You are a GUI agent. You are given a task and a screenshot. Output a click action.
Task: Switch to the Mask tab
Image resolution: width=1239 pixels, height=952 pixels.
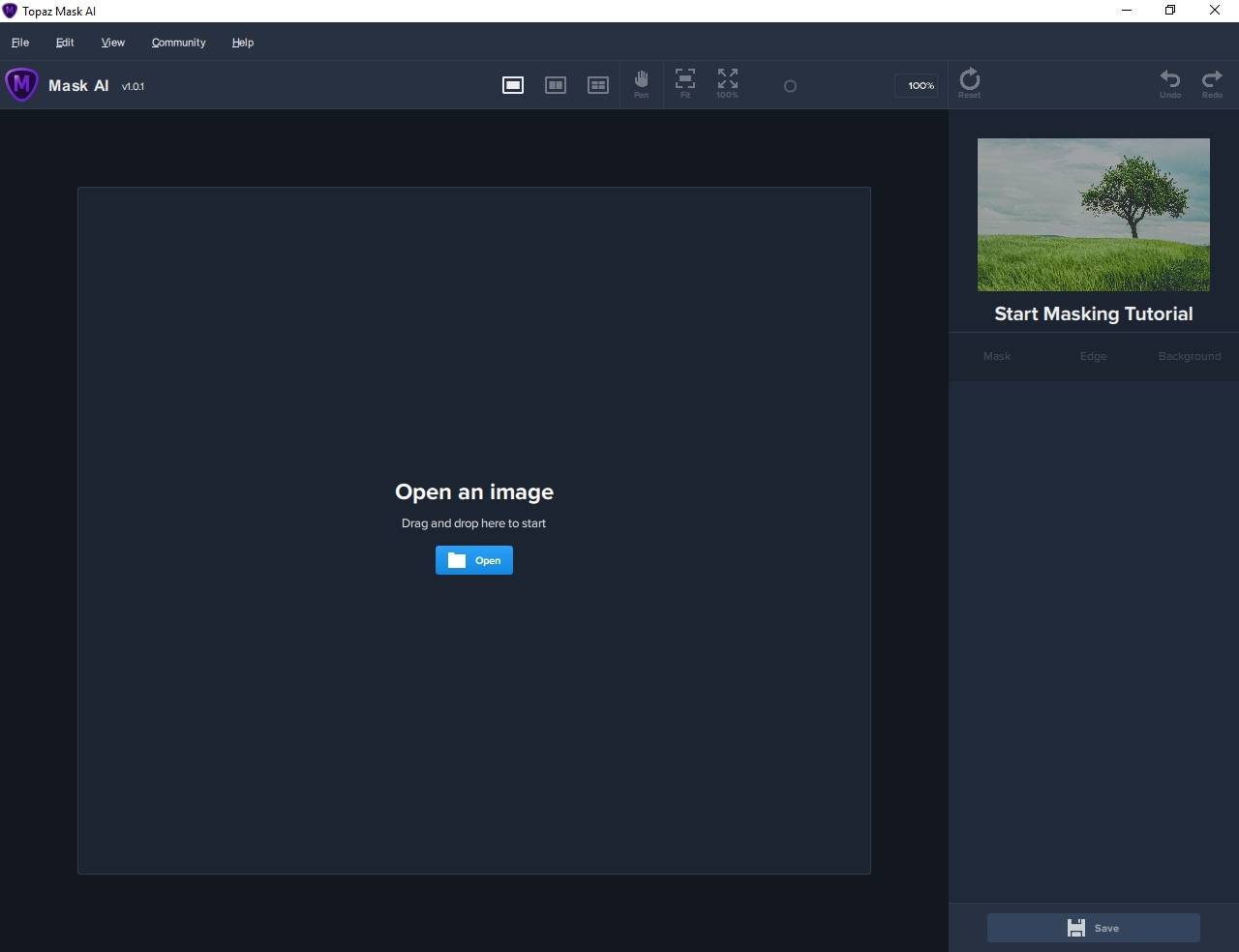pyautogui.click(x=997, y=356)
